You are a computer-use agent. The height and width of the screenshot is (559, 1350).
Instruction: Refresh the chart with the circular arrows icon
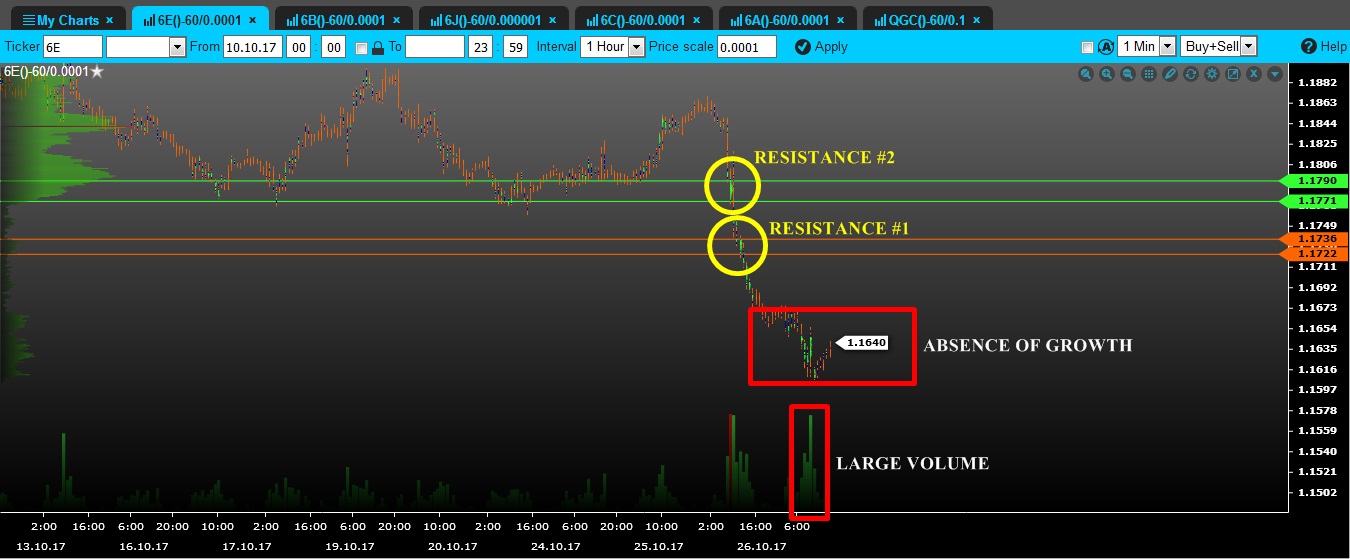click(x=1190, y=74)
